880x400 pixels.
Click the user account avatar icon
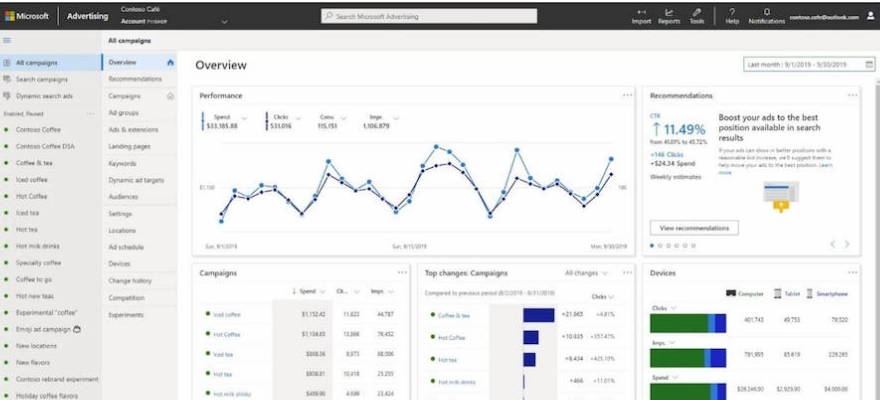(870, 16)
